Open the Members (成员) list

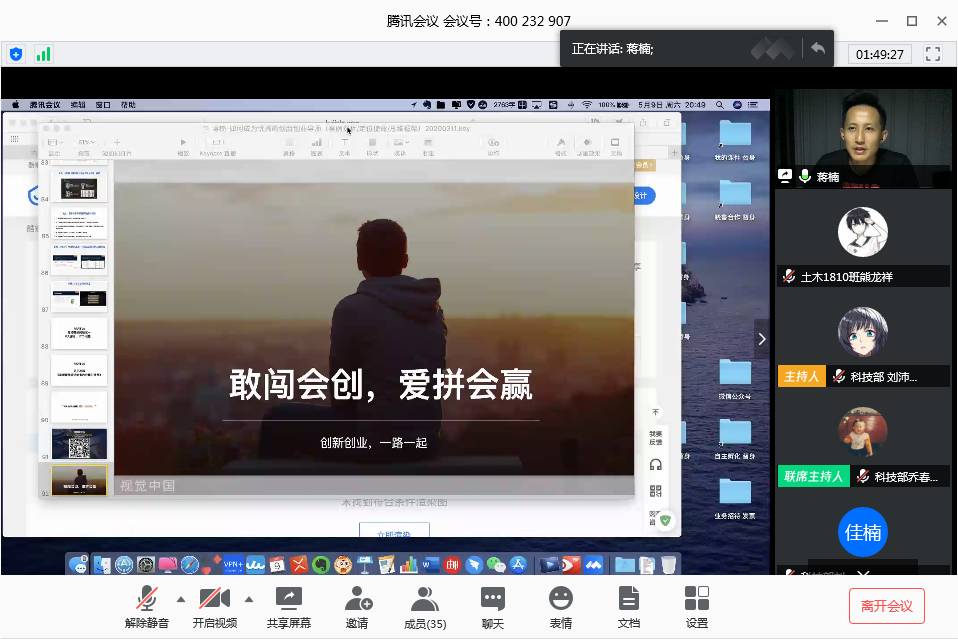pyautogui.click(x=425, y=607)
